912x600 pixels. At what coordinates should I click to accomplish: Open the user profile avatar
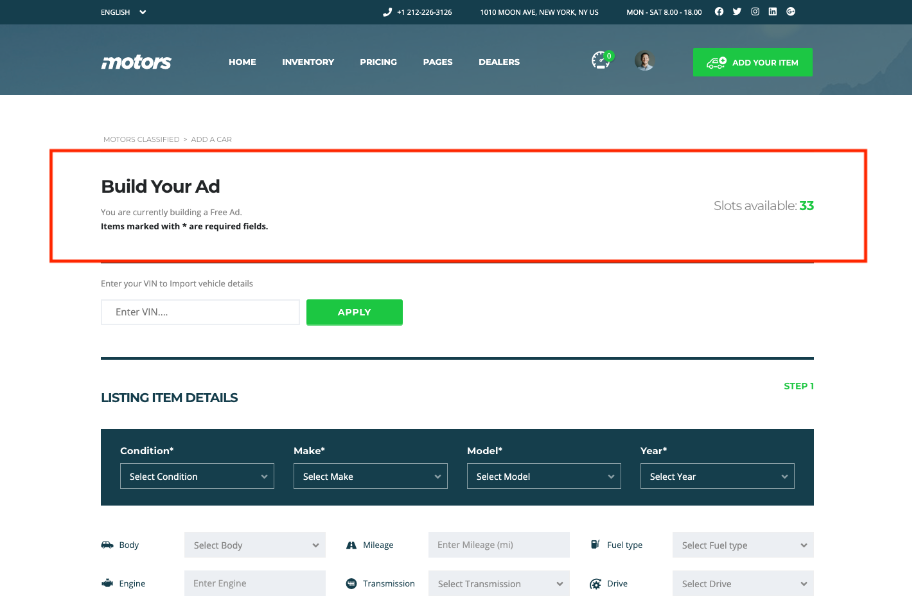point(645,61)
